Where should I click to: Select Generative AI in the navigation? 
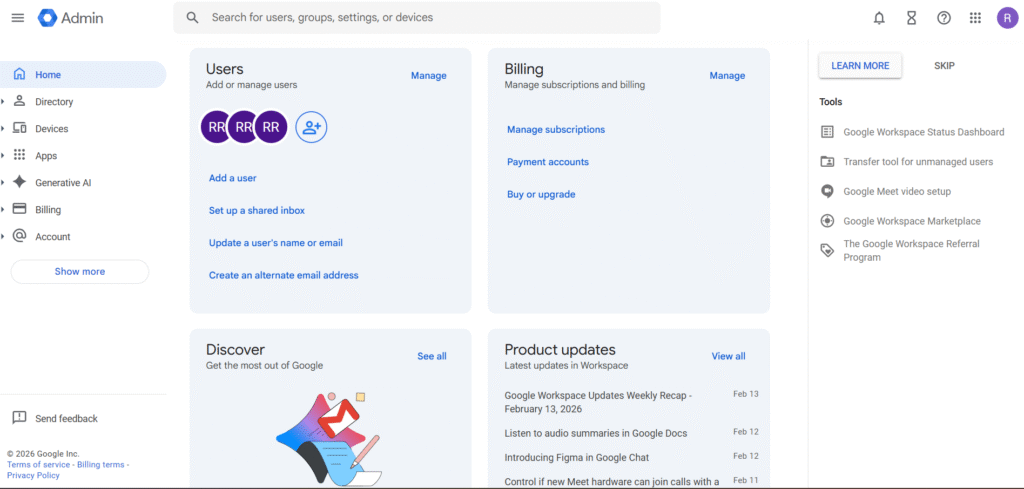tap(63, 183)
